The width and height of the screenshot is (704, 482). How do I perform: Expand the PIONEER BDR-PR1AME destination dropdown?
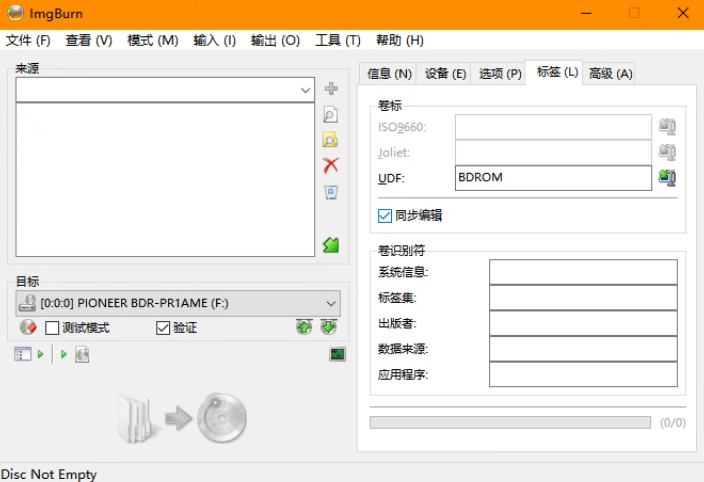tap(331, 303)
